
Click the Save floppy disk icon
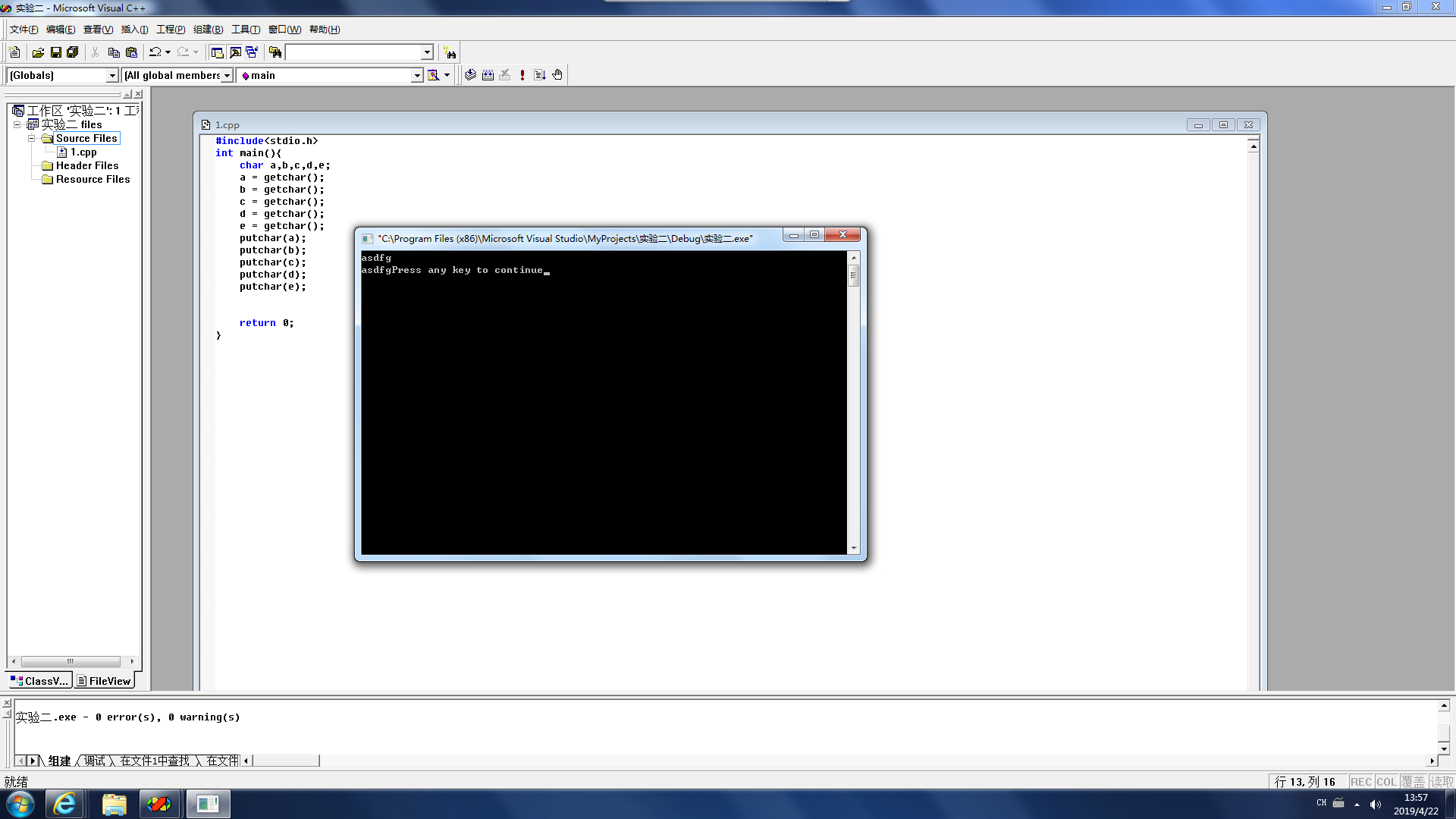click(x=55, y=52)
